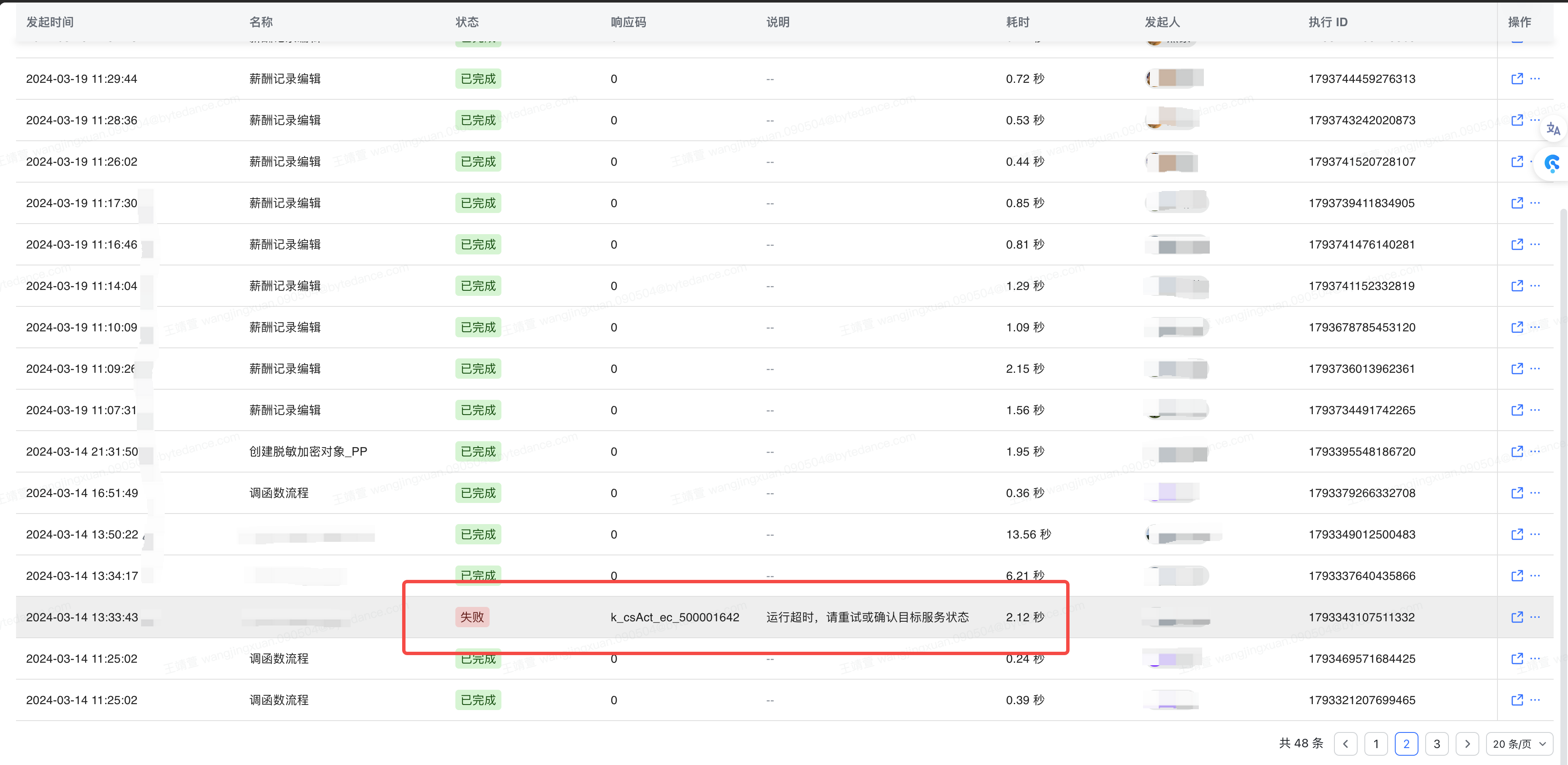This screenshot has width=1568, height=765.
Task: Open more options for failed execution 1793343107511332
Action: click(x=1535, y=617)
